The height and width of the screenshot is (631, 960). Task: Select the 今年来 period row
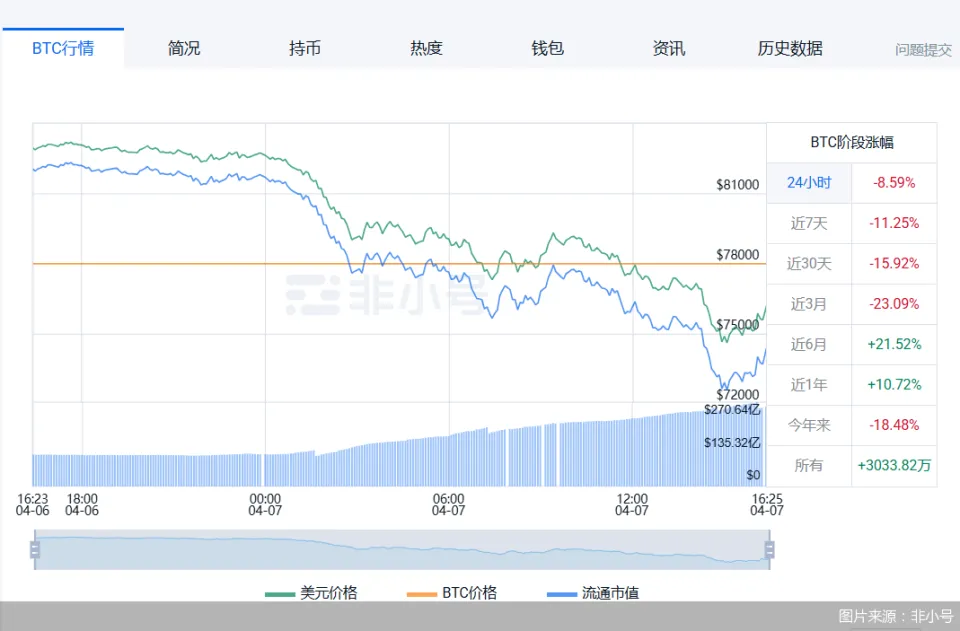point(852,425)
